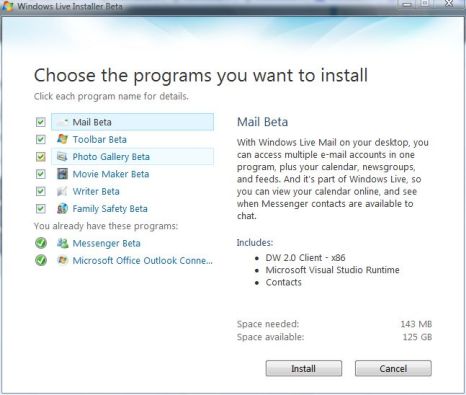View details for Messenger Beta

pos(106,243)
